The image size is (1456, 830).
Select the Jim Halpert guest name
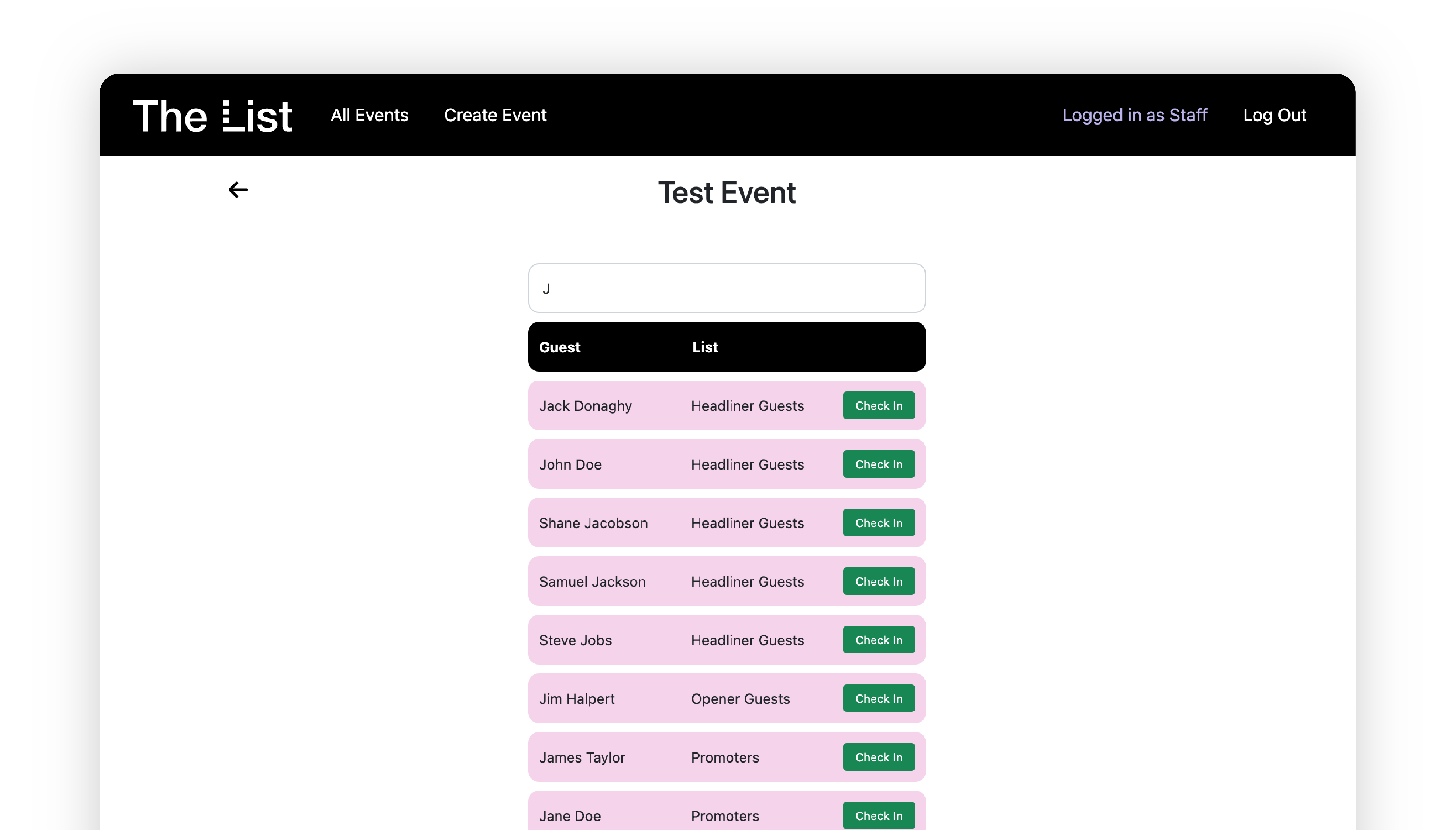(576, 699)
